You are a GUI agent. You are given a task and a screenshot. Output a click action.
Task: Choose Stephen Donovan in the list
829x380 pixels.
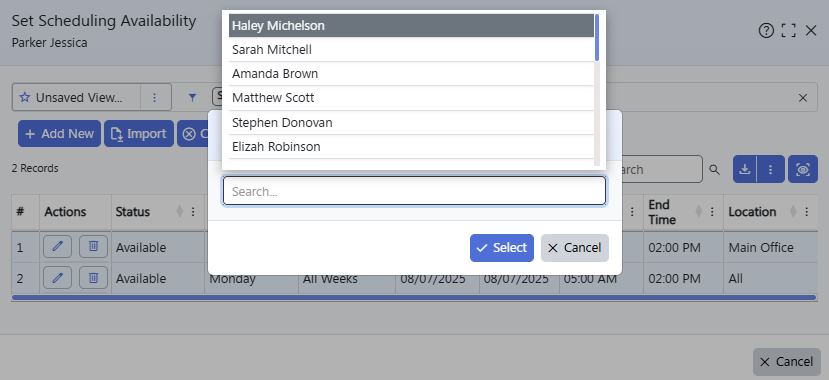[411, 123]
